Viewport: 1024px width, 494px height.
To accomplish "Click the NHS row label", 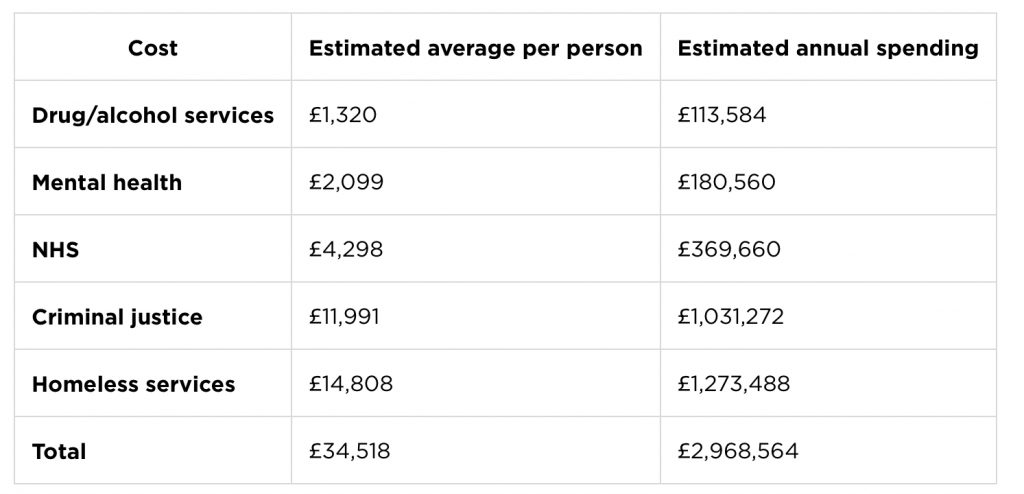I will click(55, 249).
